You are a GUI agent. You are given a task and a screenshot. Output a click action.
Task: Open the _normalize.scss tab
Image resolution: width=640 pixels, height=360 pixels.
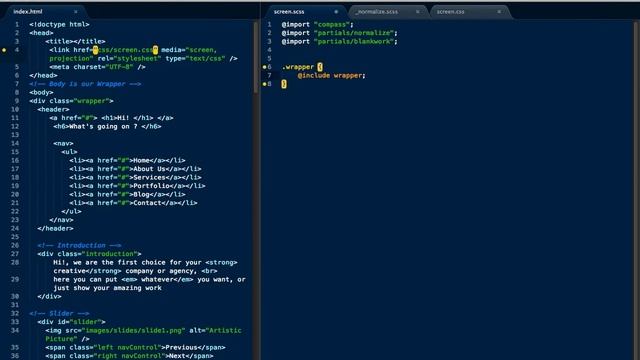pyautogui.click(x=376, y=12)
